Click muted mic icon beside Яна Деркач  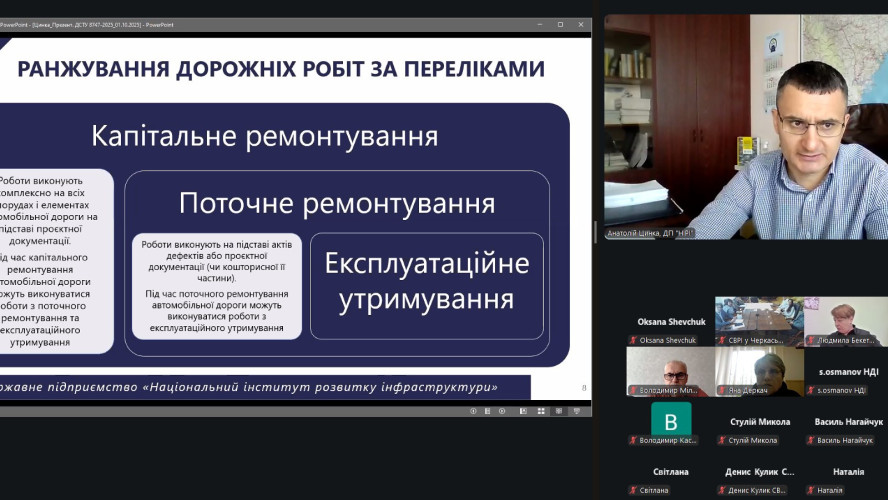tap(722, 390)
